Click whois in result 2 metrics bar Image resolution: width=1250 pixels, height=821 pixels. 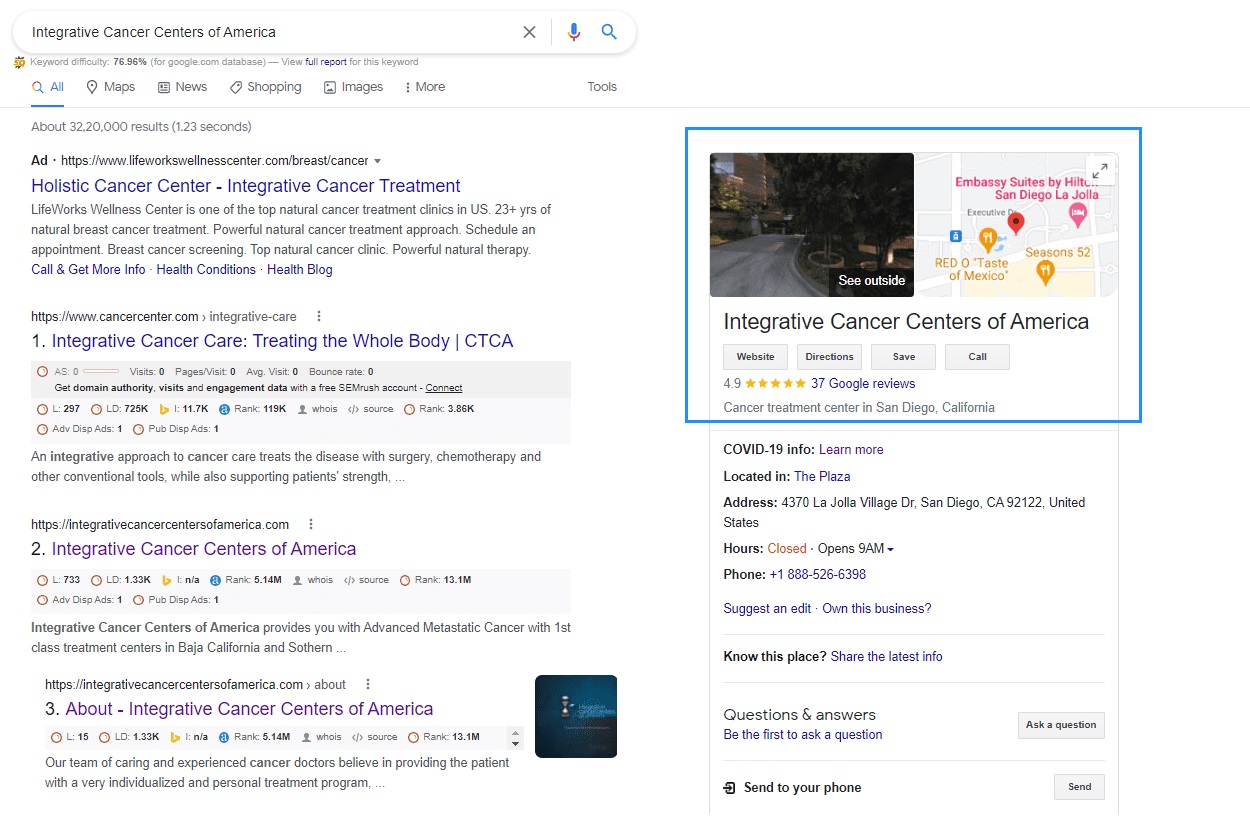(313, 580)
